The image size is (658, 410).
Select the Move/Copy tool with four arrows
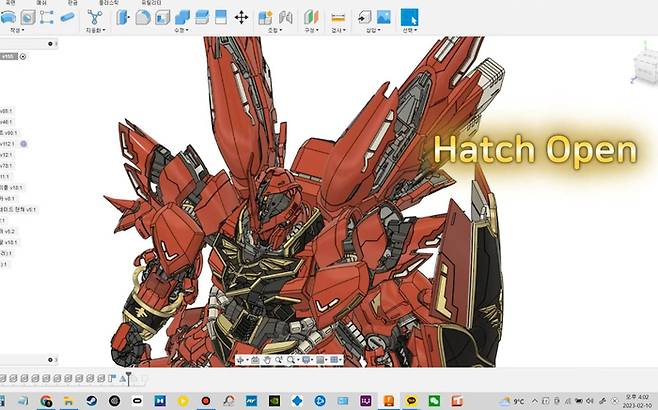pos(241,17)
